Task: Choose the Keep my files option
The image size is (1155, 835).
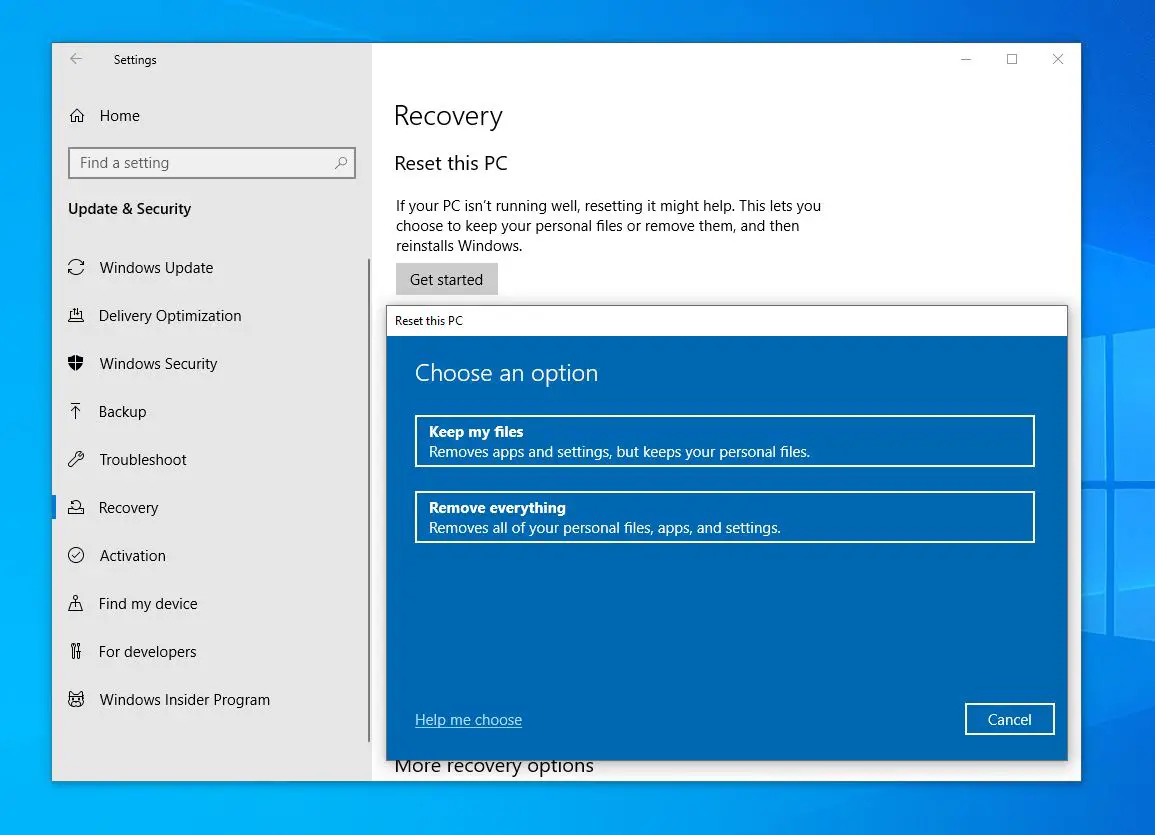Action: (725, 441)
